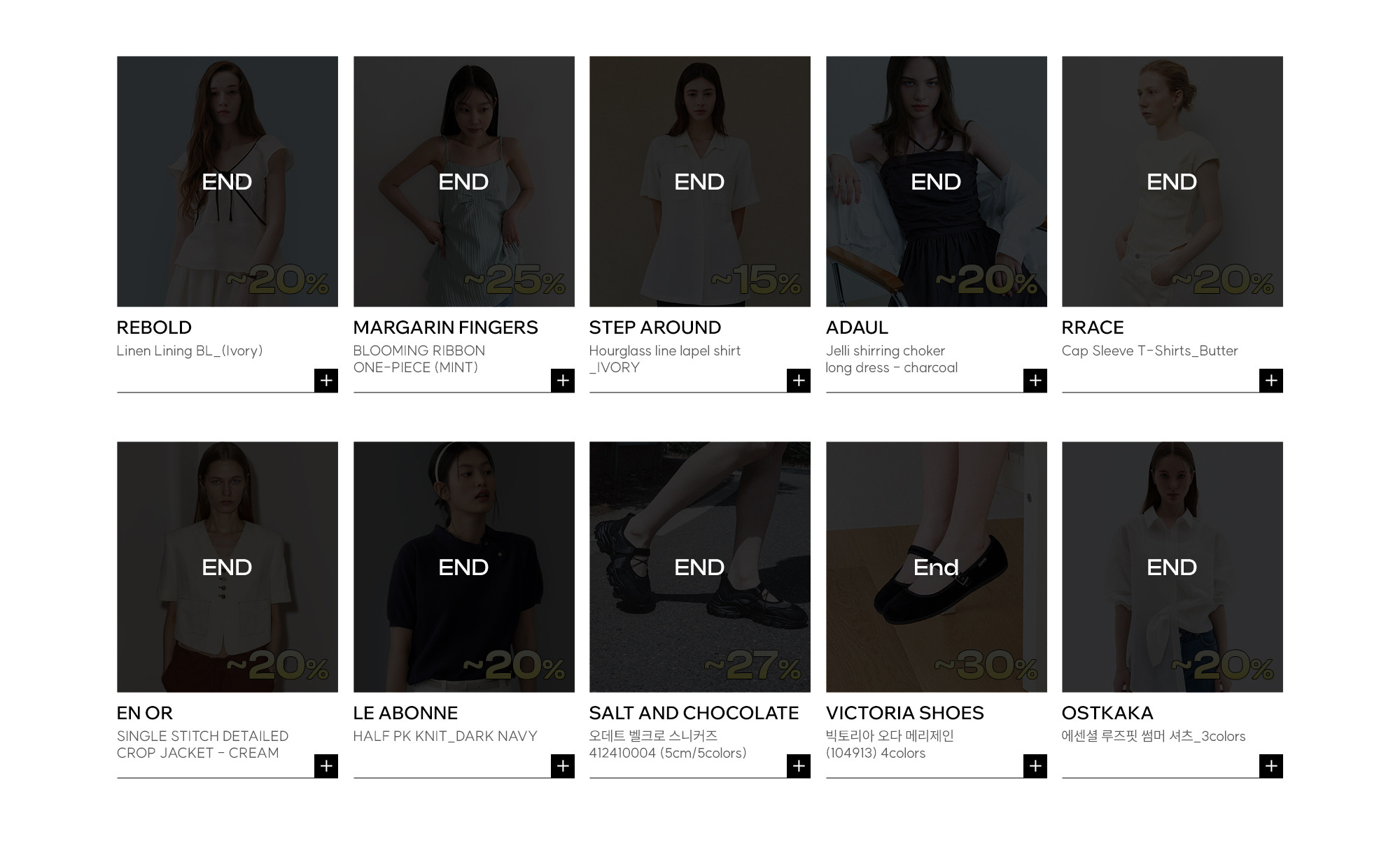Click the Cap Sleeve T-Shirts_Butter product title

[x=1150, y=351]
